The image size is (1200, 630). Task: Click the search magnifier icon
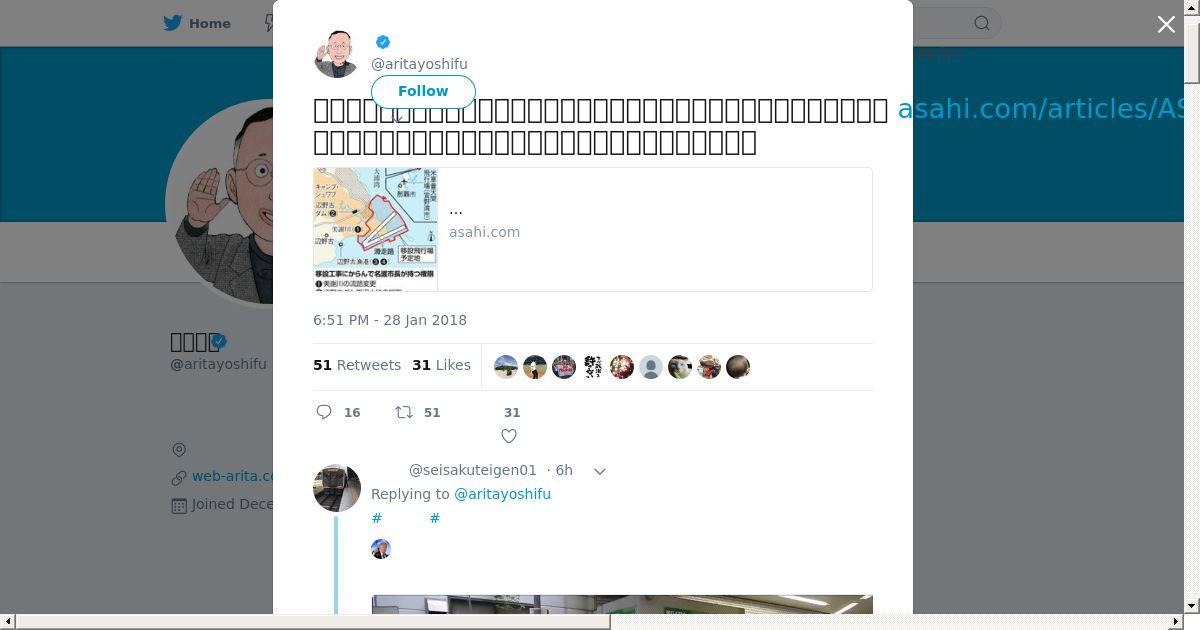[x=982, y=23]
